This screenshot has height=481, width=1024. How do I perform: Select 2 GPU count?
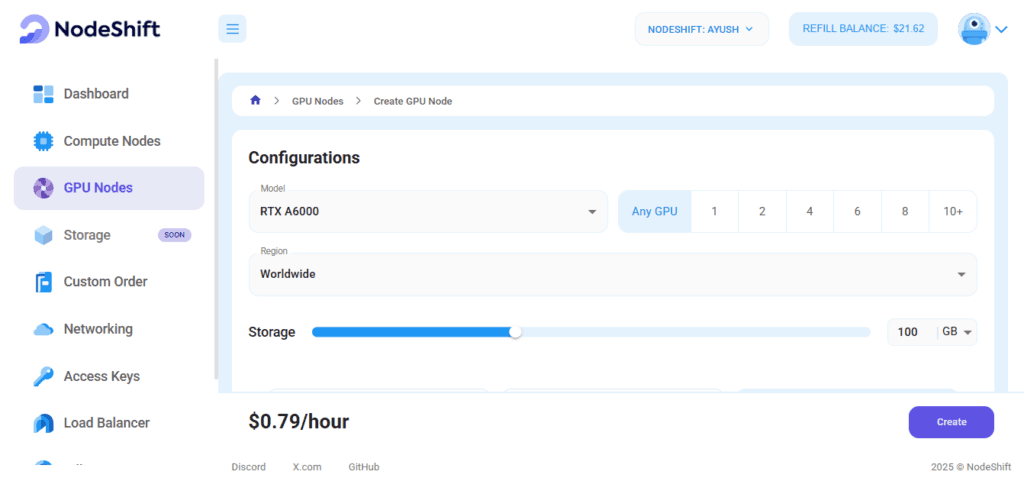coord(762,211)
